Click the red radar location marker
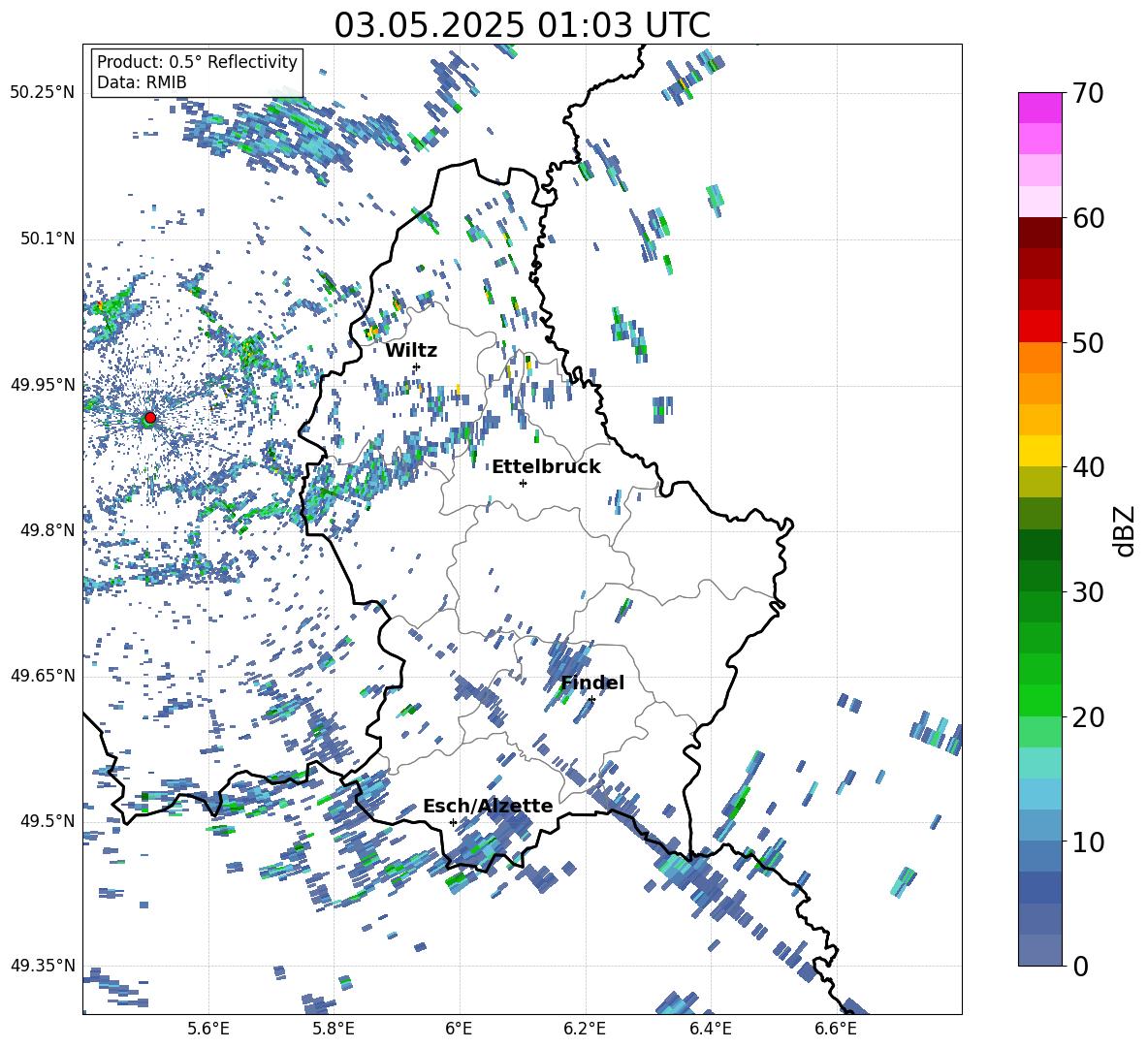 coord(150,418)
